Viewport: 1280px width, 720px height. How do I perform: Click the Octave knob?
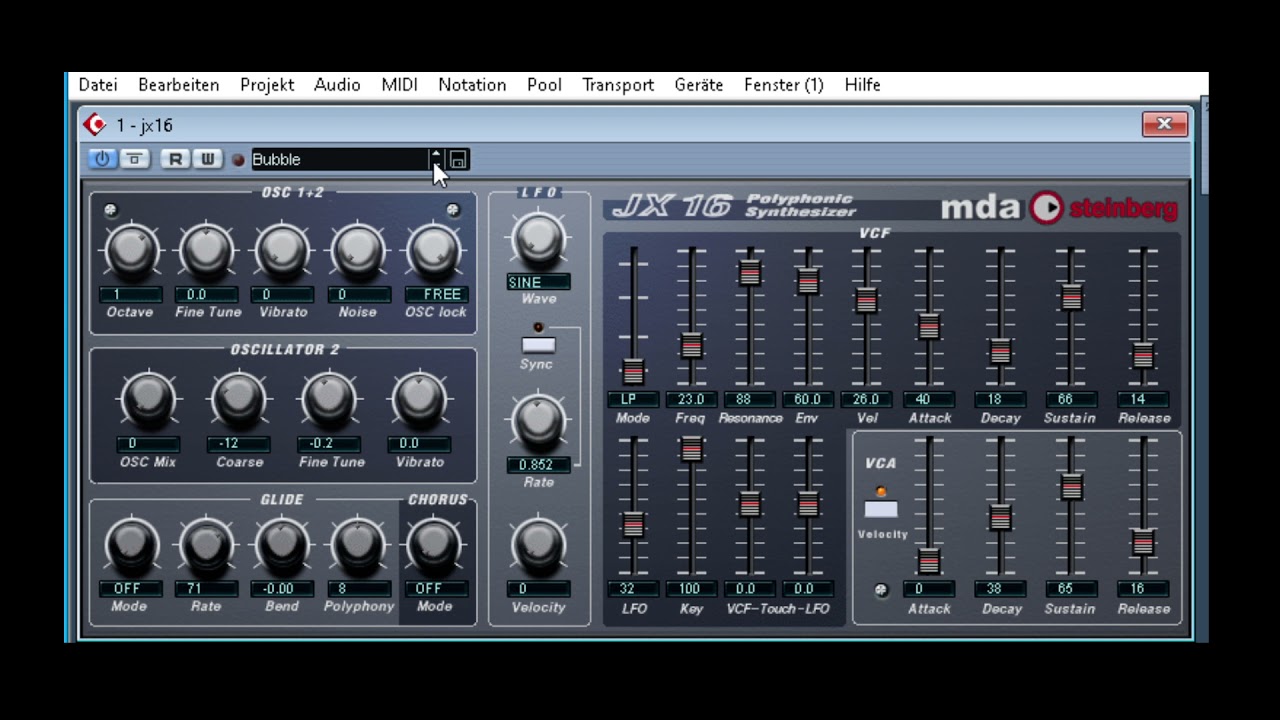tap(131, 251)
